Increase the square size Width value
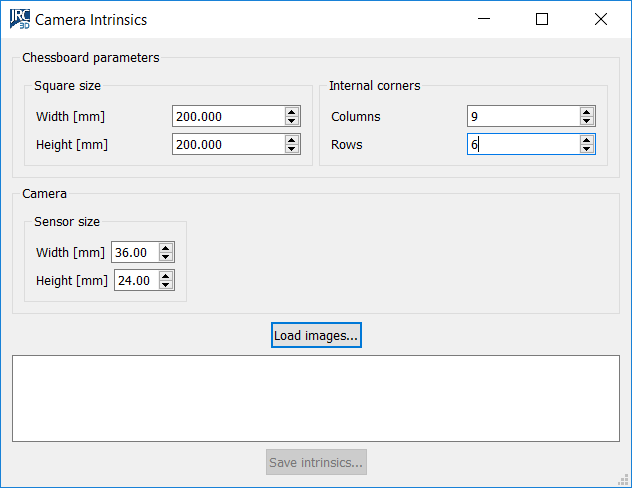This screenshot has height=488, width=632. tap(292, 112)
